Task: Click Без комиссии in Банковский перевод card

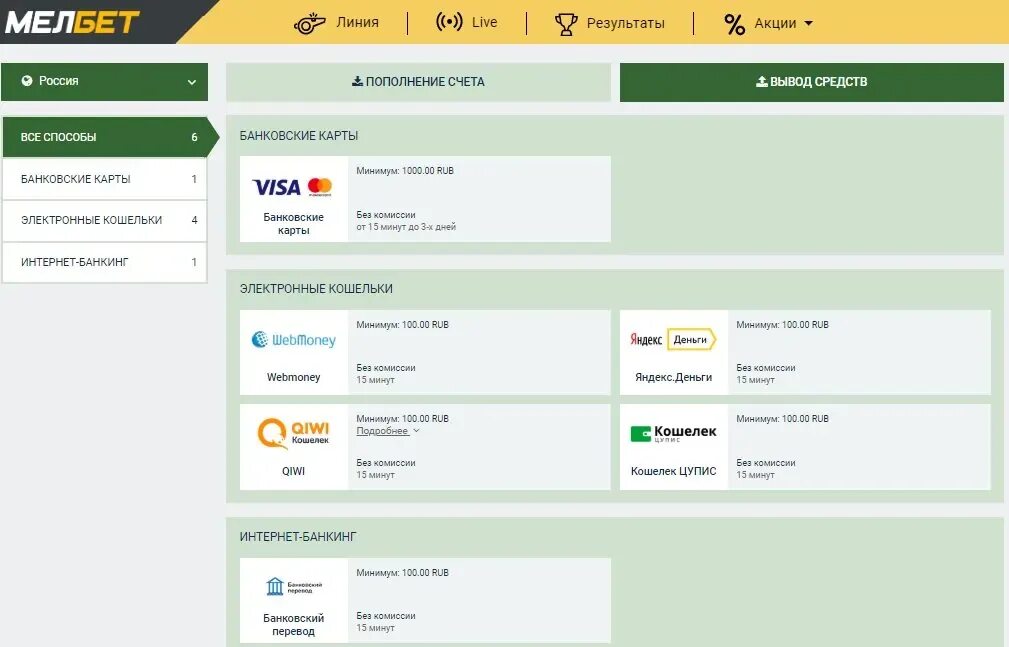Action: [x=386, y=615]
